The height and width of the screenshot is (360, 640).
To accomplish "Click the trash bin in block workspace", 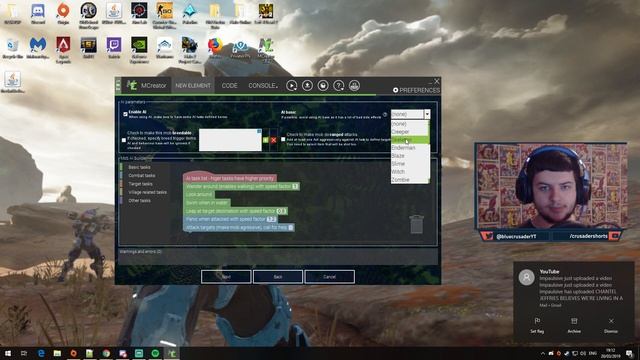I will click(416, 224).
